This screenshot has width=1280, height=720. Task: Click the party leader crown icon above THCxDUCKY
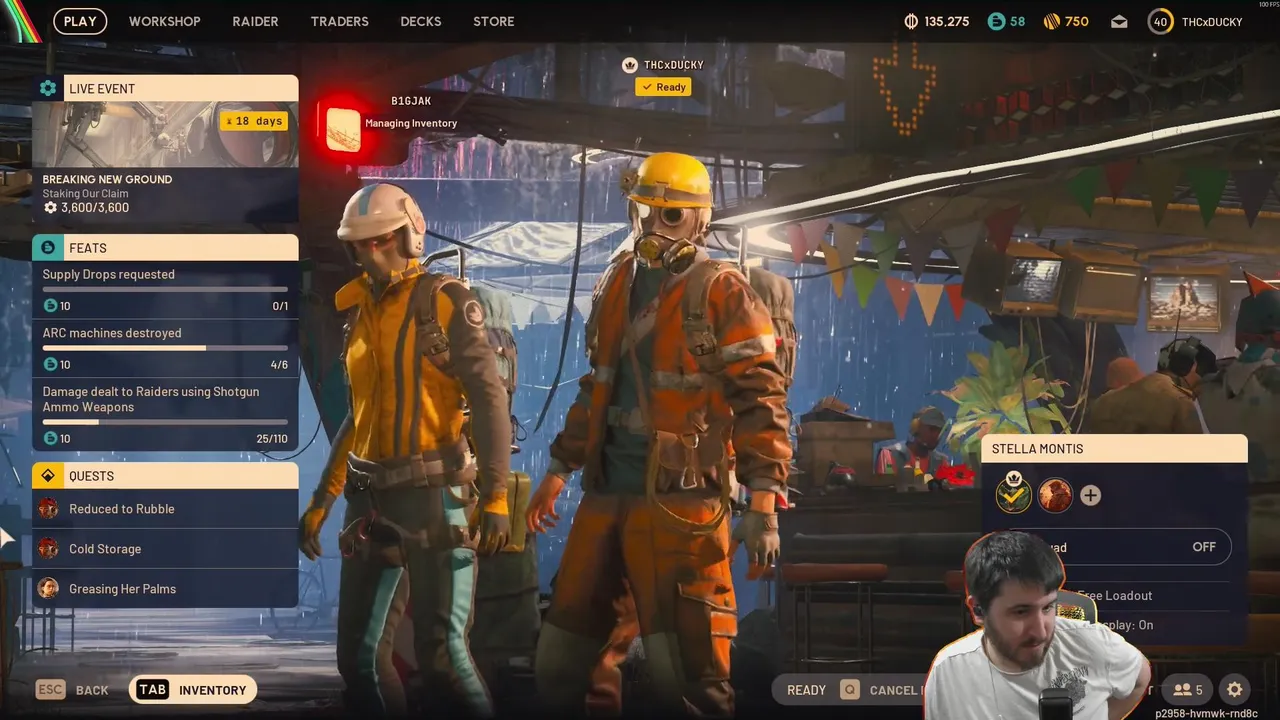[x=630, y=65]
